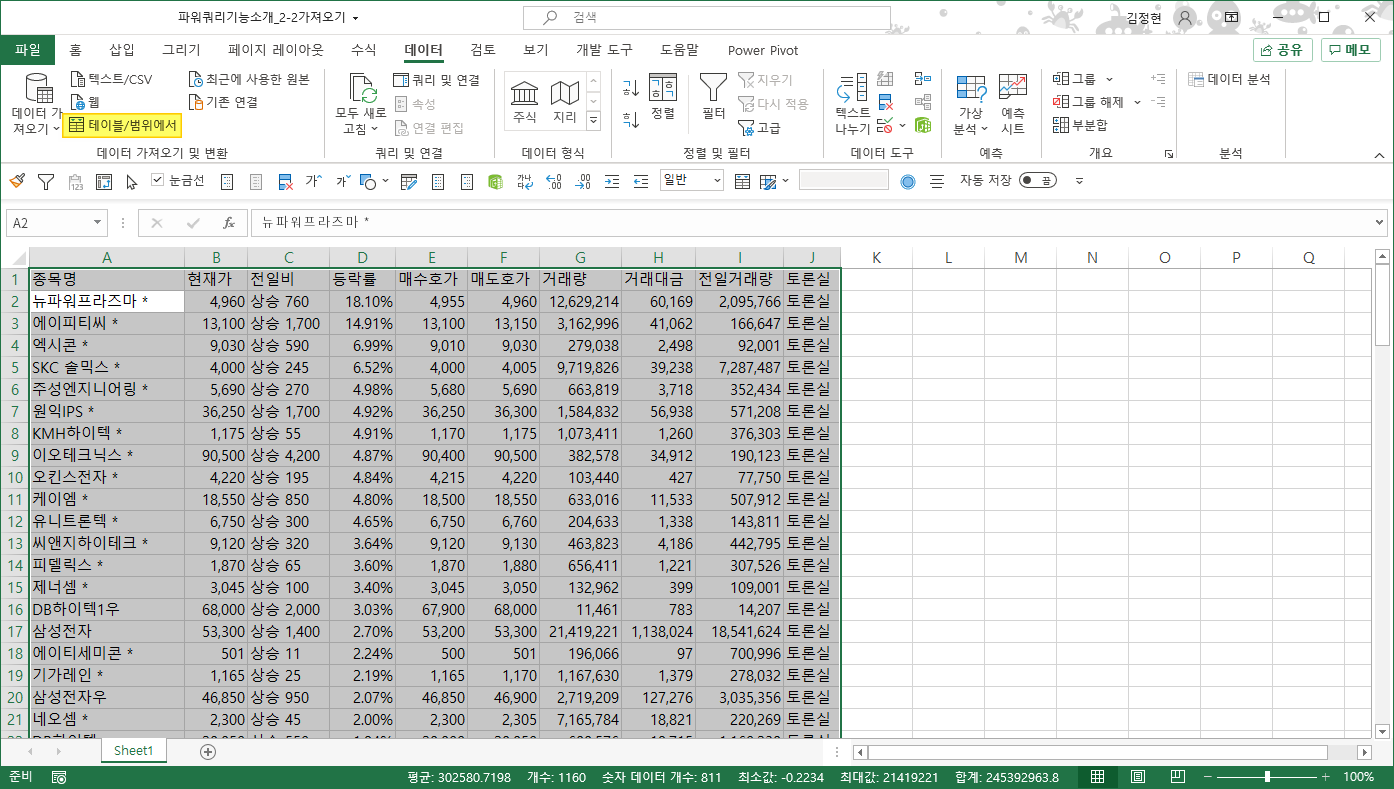Click the insert function fx button
Image resolution: width=1394 pixels, height=789 pixels.
click(x=228, y=223)
